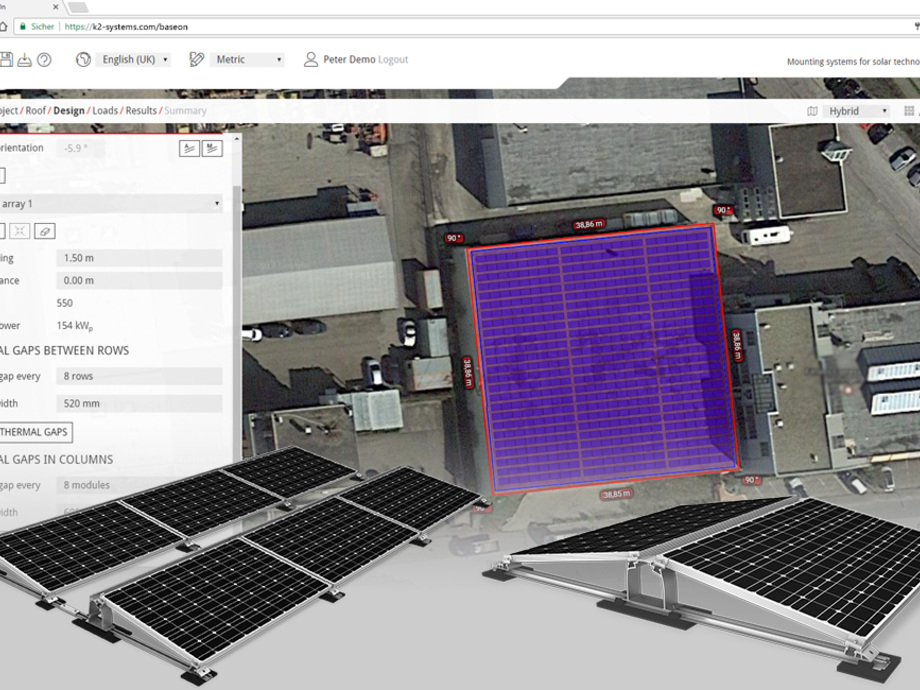This screenshot has height=690, width=920.
Task: Open the English (UK) language dropdown
Action: click(x=135, y=60)
